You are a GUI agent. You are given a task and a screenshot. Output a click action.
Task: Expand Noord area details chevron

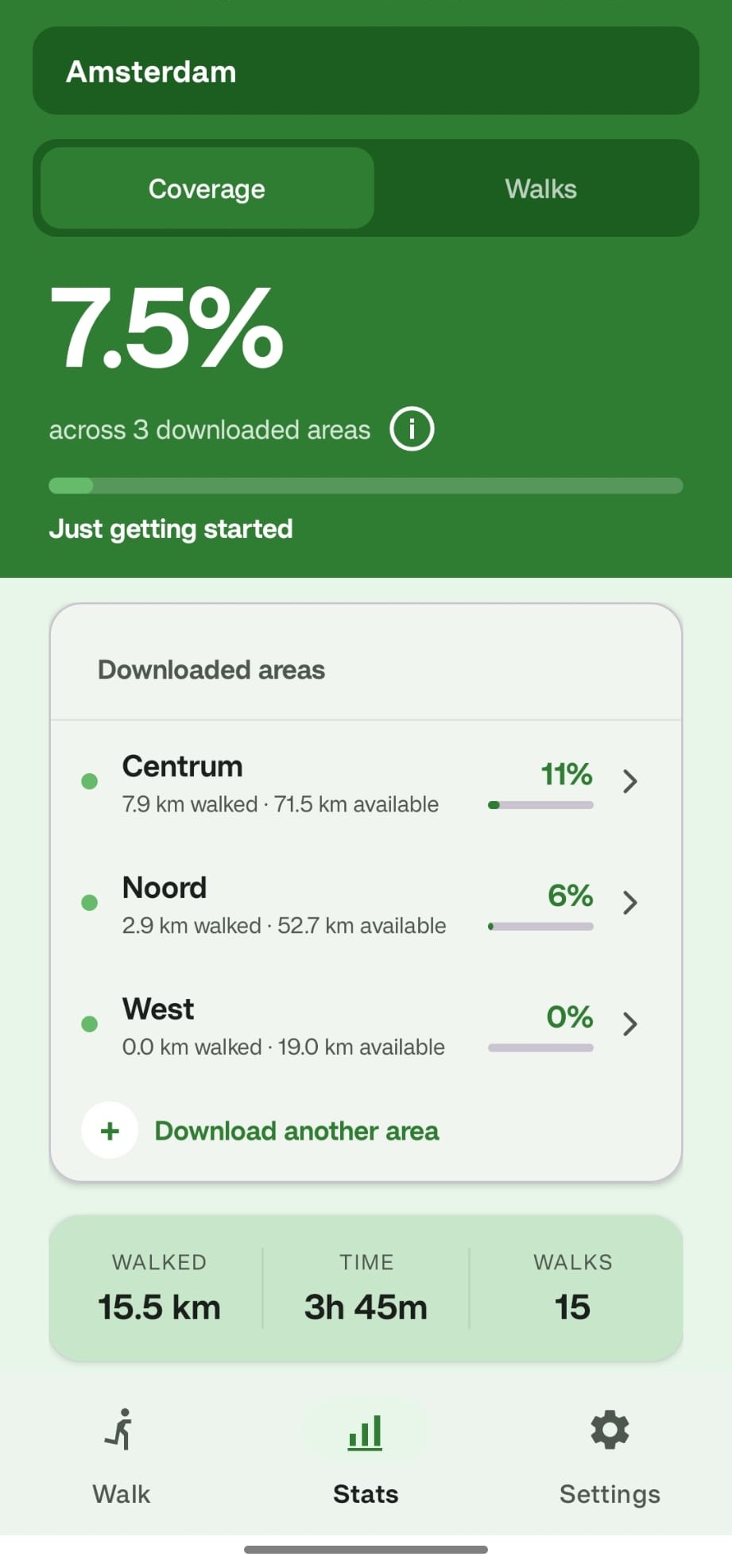click(x=630, y=903)
